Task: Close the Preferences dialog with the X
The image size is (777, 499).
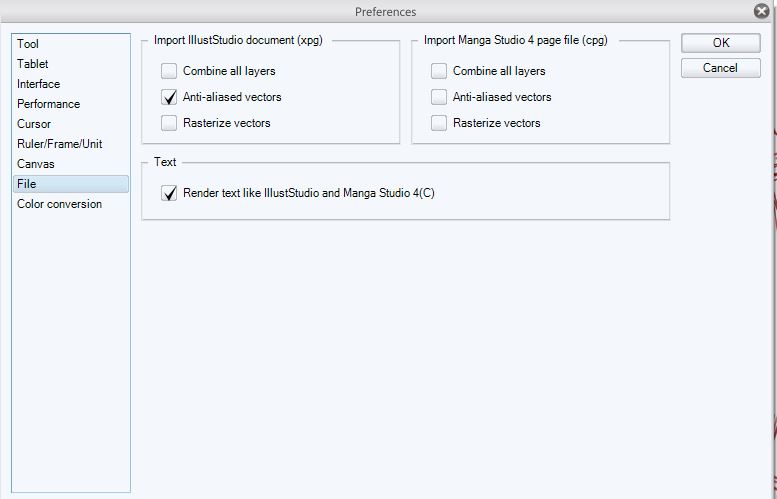Action: pos(762,11)
